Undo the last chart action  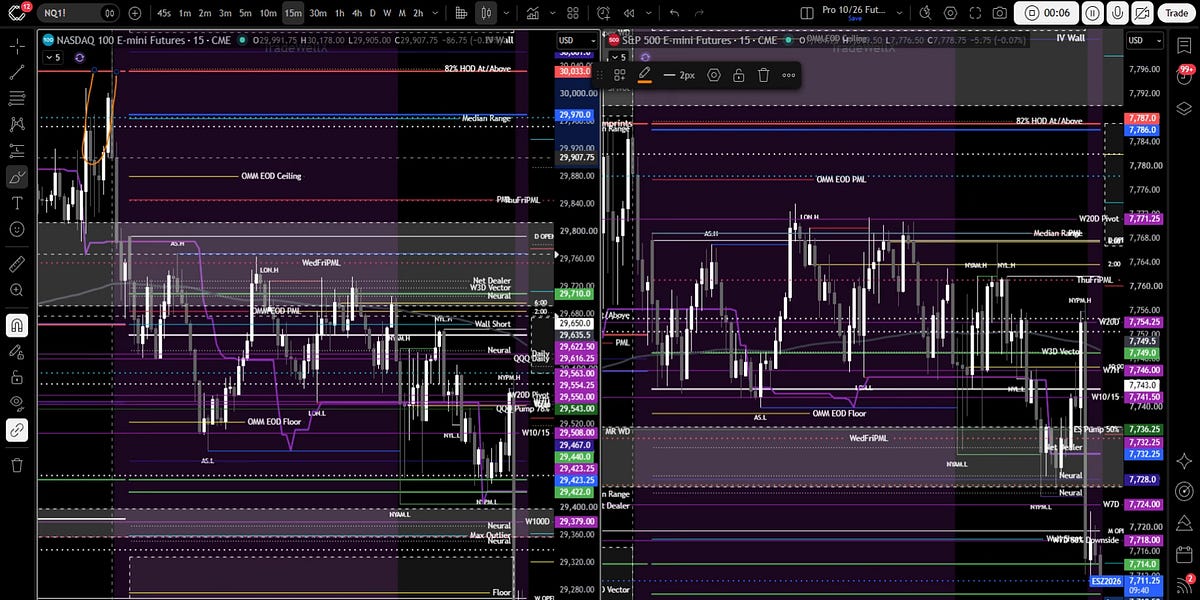pyautogui.click(x=674, y=13)
